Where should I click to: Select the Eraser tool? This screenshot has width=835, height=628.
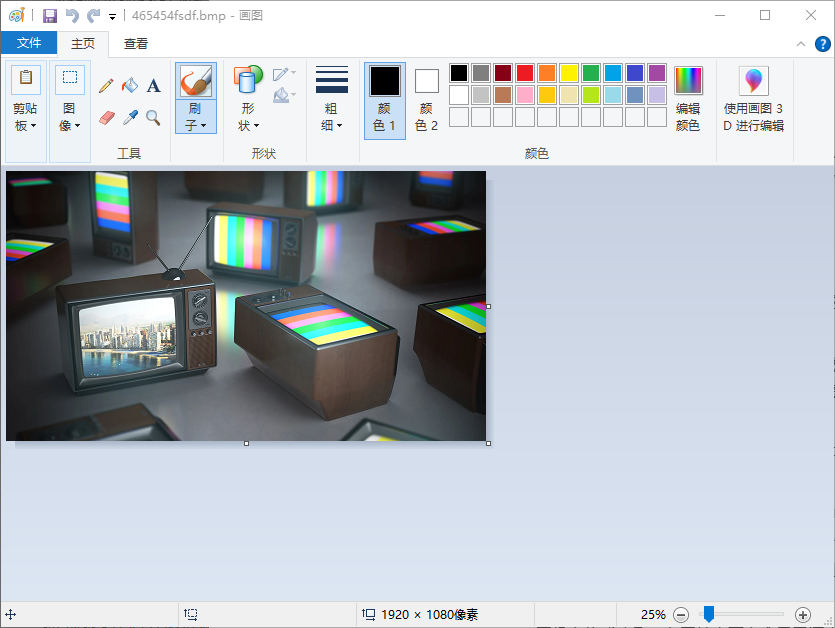tap(106, 118)
